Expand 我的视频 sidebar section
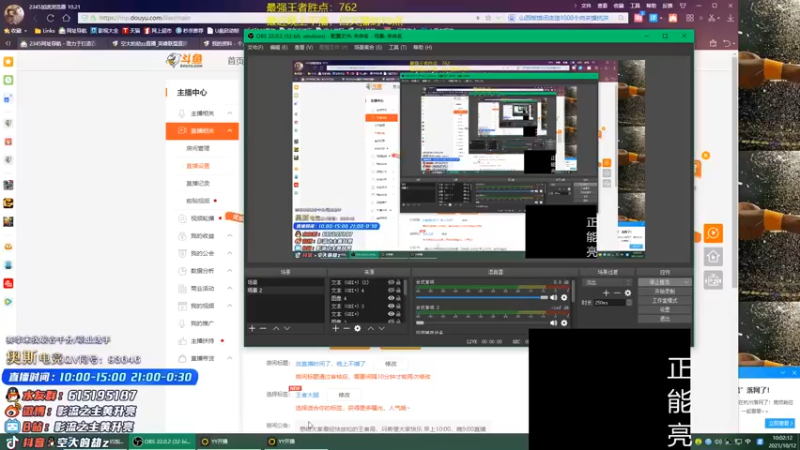The height and width of the screenshot is (450, 800). [x=203, y=306]
